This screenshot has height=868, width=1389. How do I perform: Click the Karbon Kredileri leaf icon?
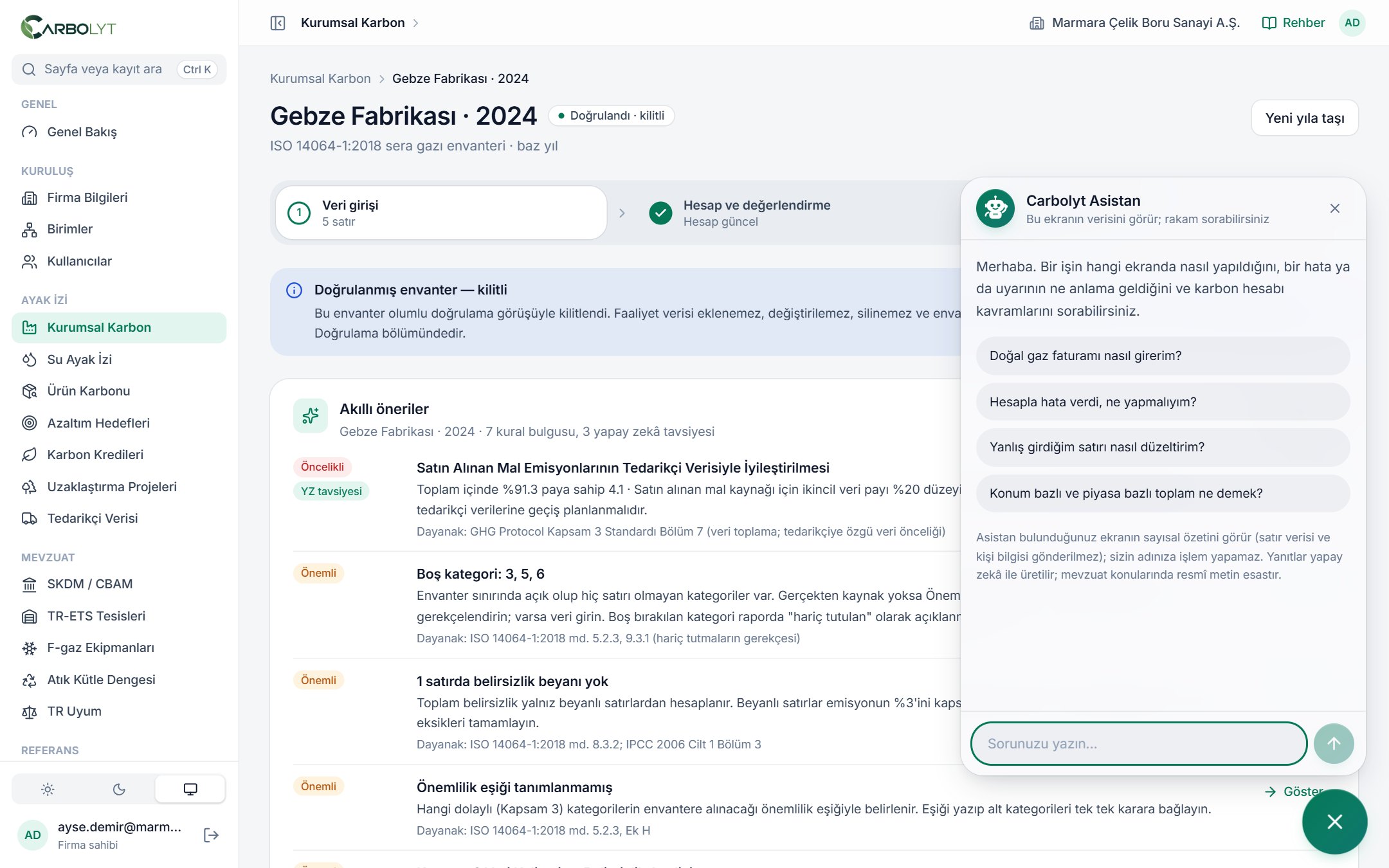(30, 455)
